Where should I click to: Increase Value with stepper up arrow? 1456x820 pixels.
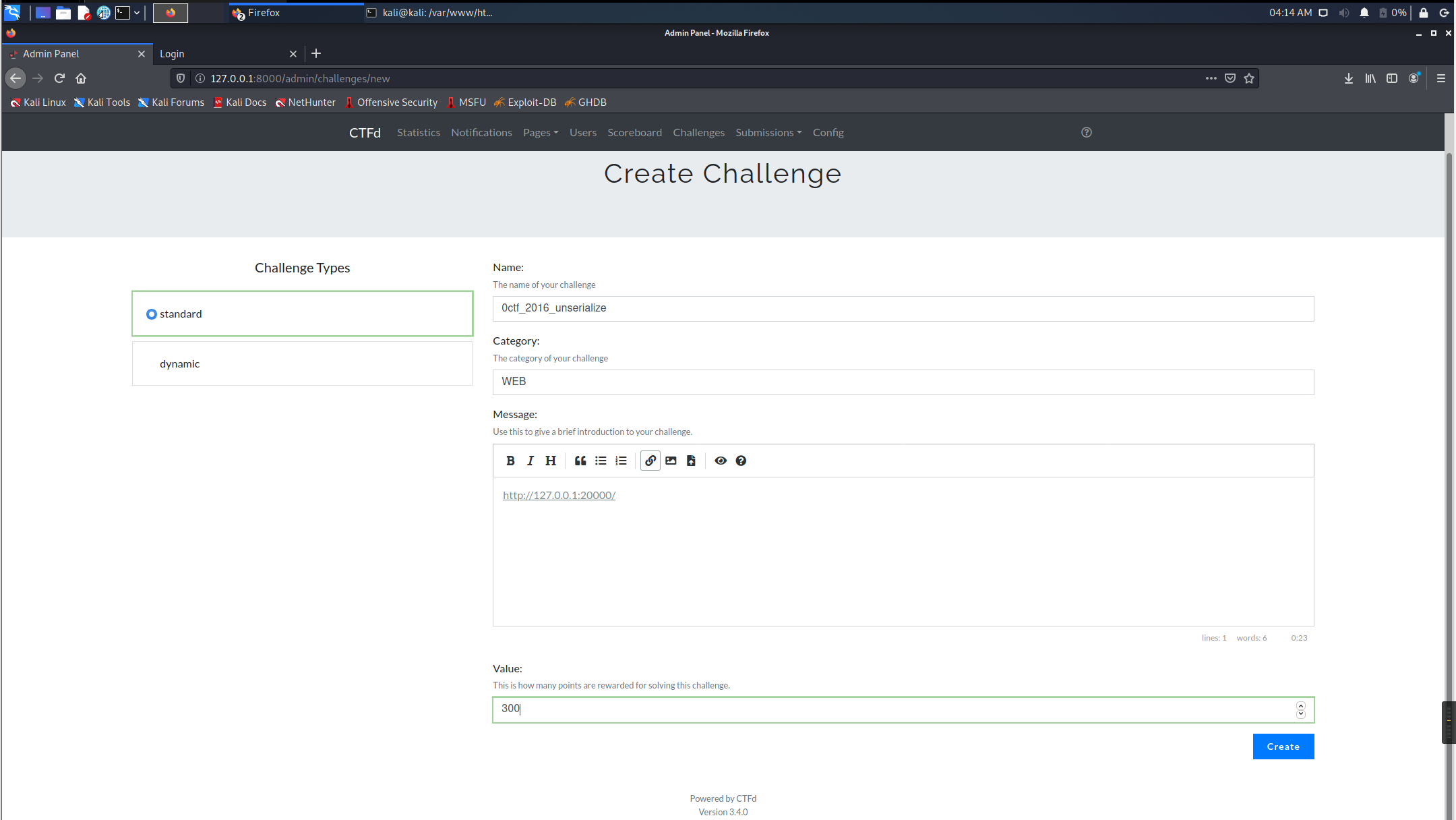[x=1301, y=705]
